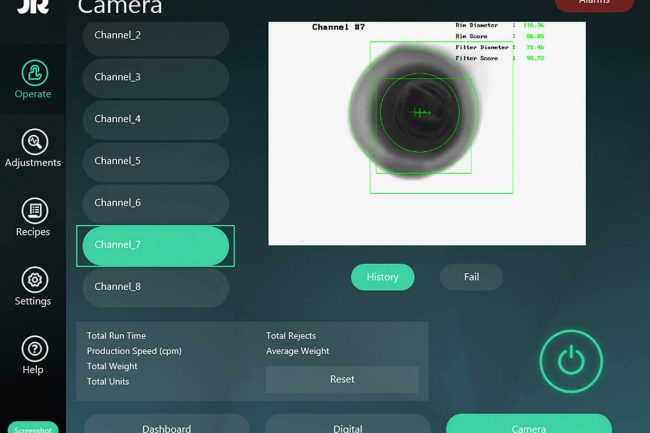Switch to Channel_8 camera feed
The width and height of the screenshot is (650, 433).
point(155,287)
